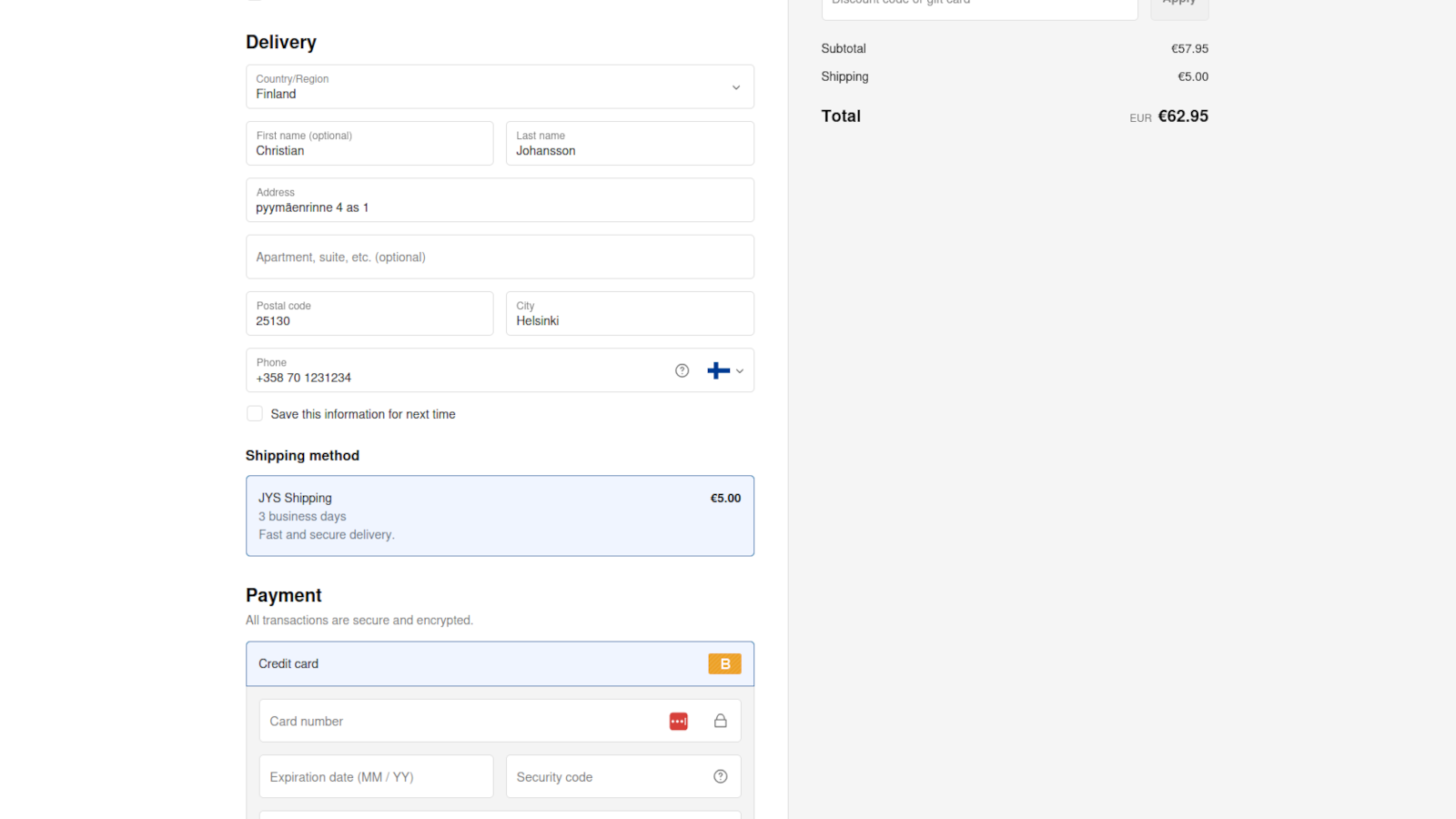Viewport: 1456px width, 819px height.
Task: Focus the Address field
Action: pyautogui.click(x=500, y=200)
